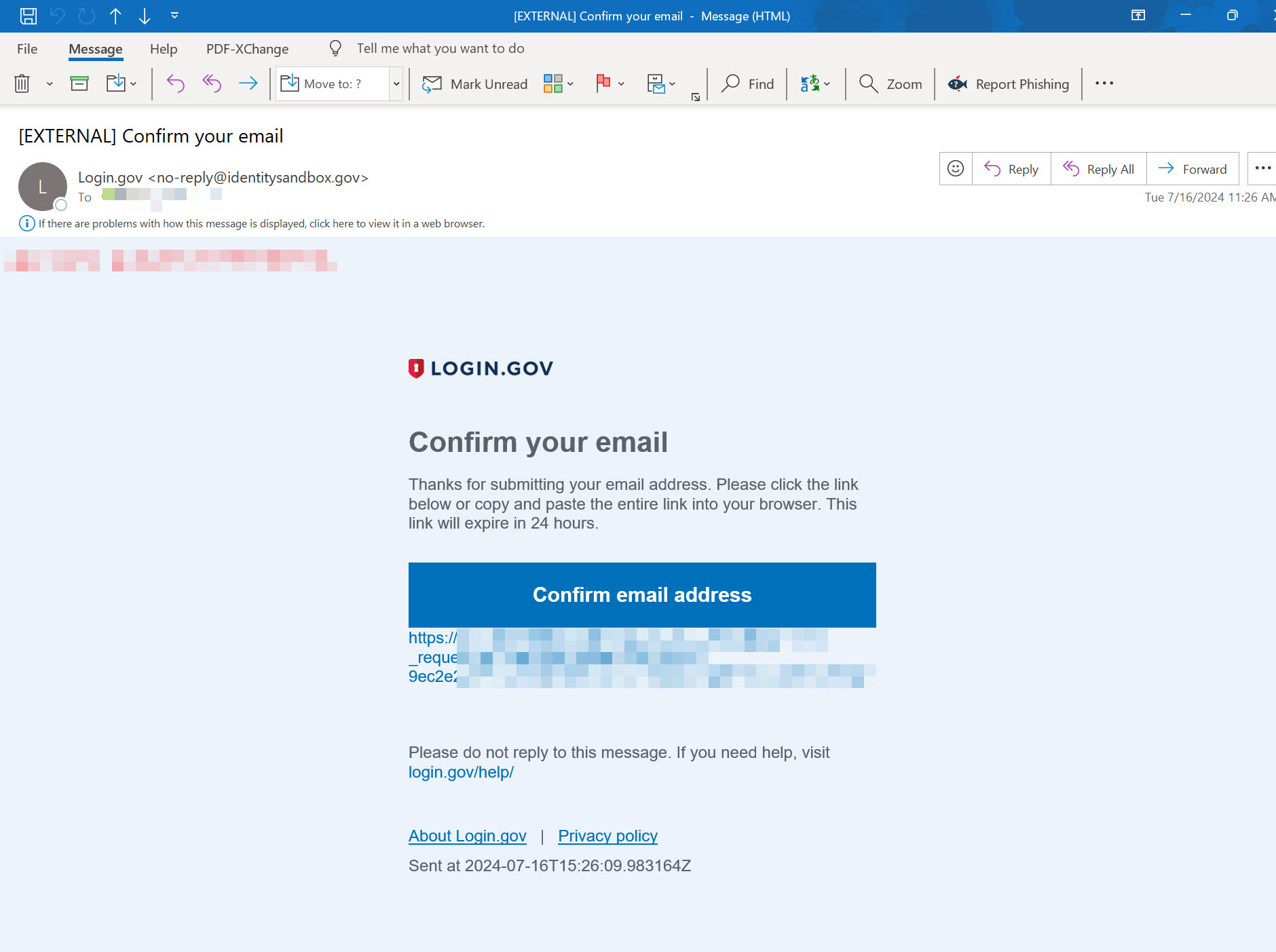
Task: Add an emoji reaction to the message
Action: (x=956, y=168)
